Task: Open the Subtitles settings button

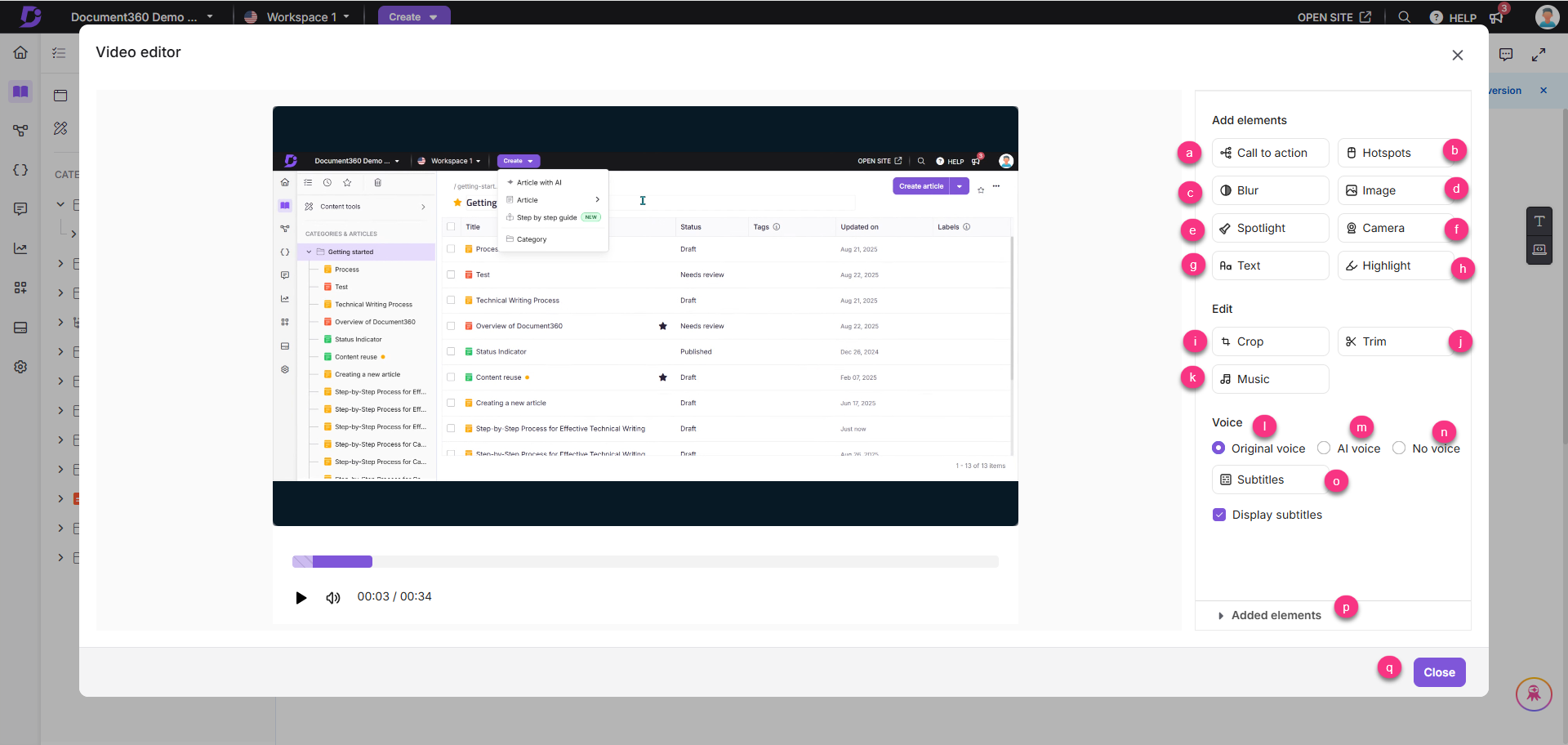Action: (1270, 480)
